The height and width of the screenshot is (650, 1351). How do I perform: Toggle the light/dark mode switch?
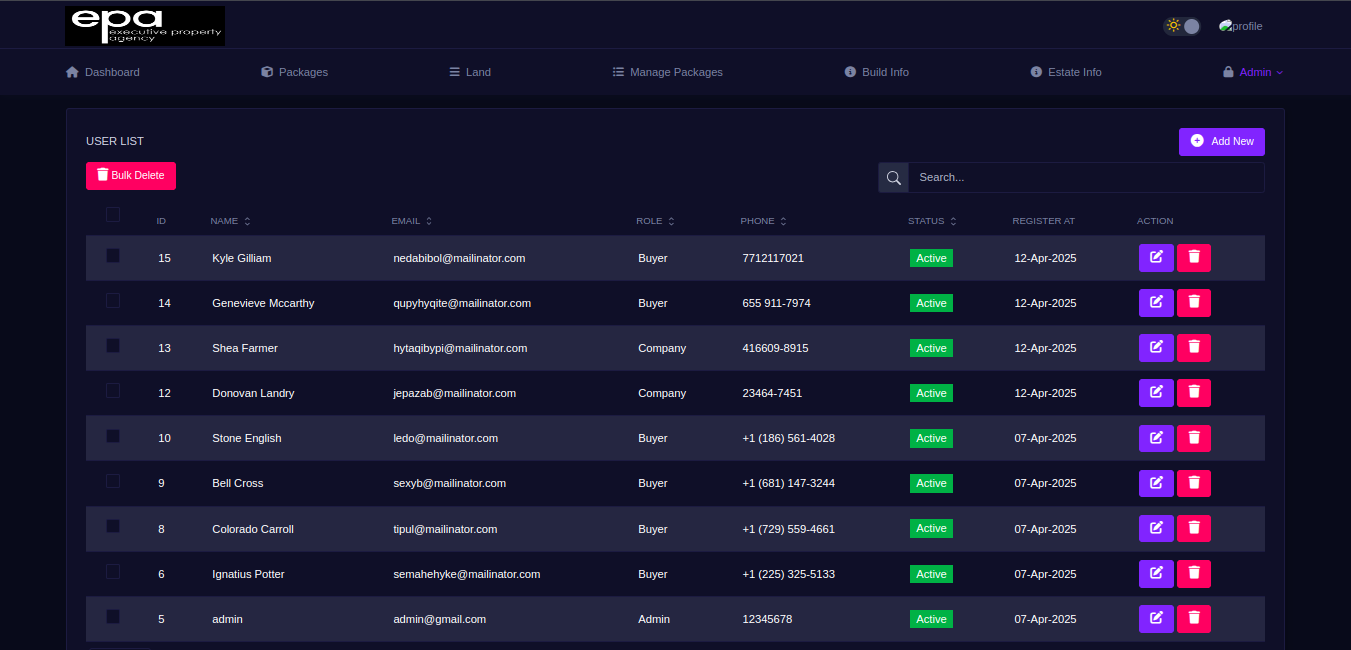click(1182, 26)
